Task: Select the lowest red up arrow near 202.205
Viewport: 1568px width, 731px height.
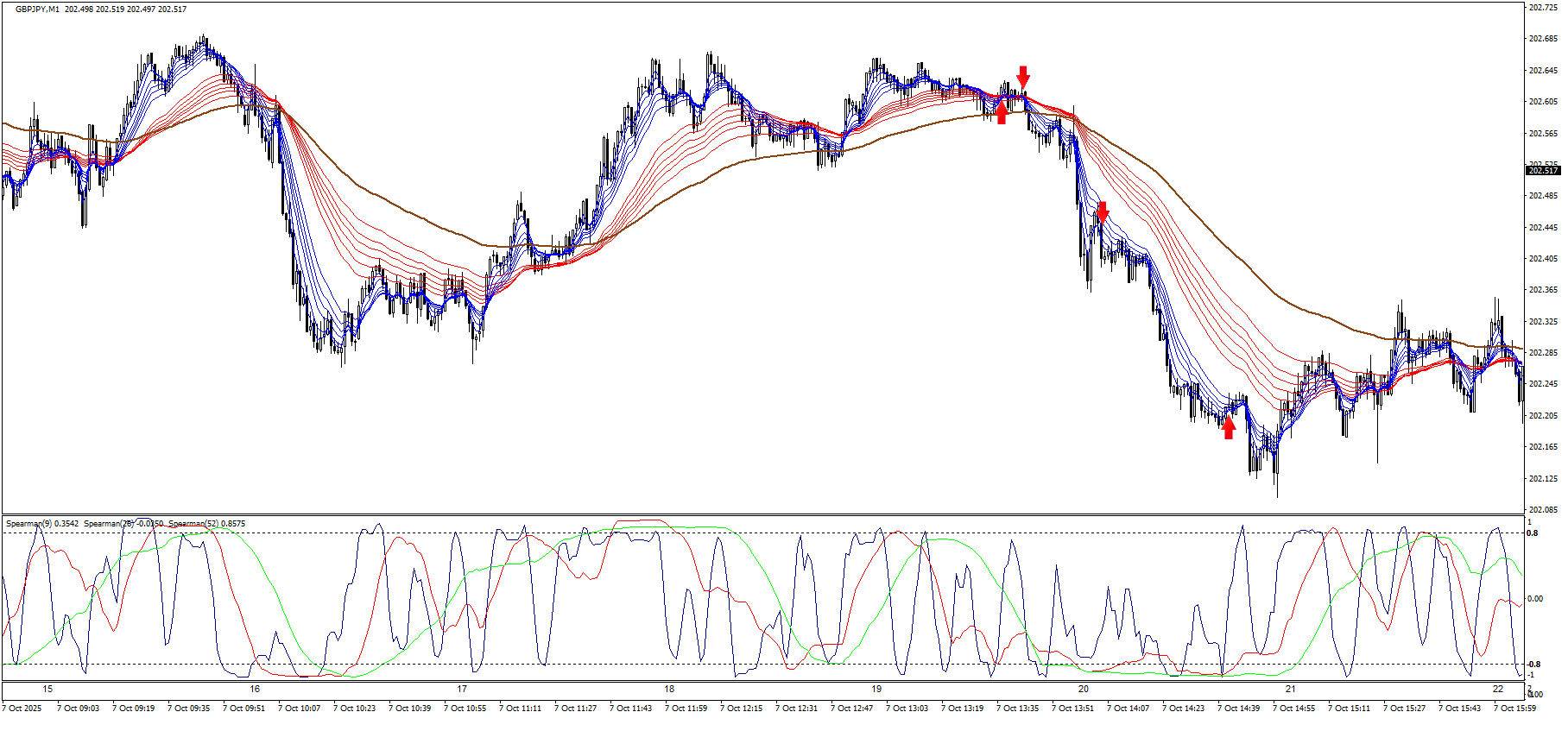Action: tap(1229, 427)
